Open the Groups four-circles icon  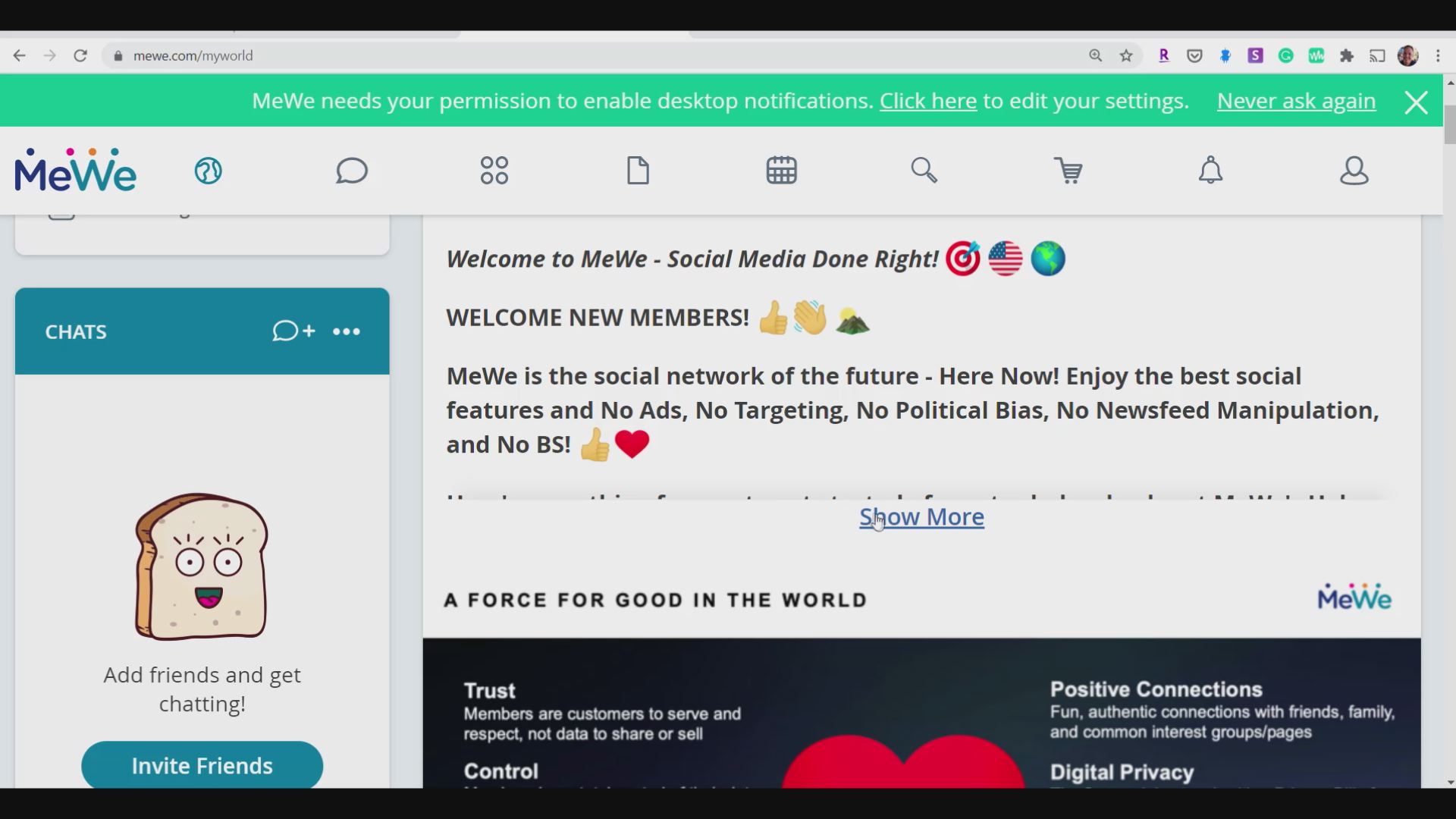coord(494,171)
